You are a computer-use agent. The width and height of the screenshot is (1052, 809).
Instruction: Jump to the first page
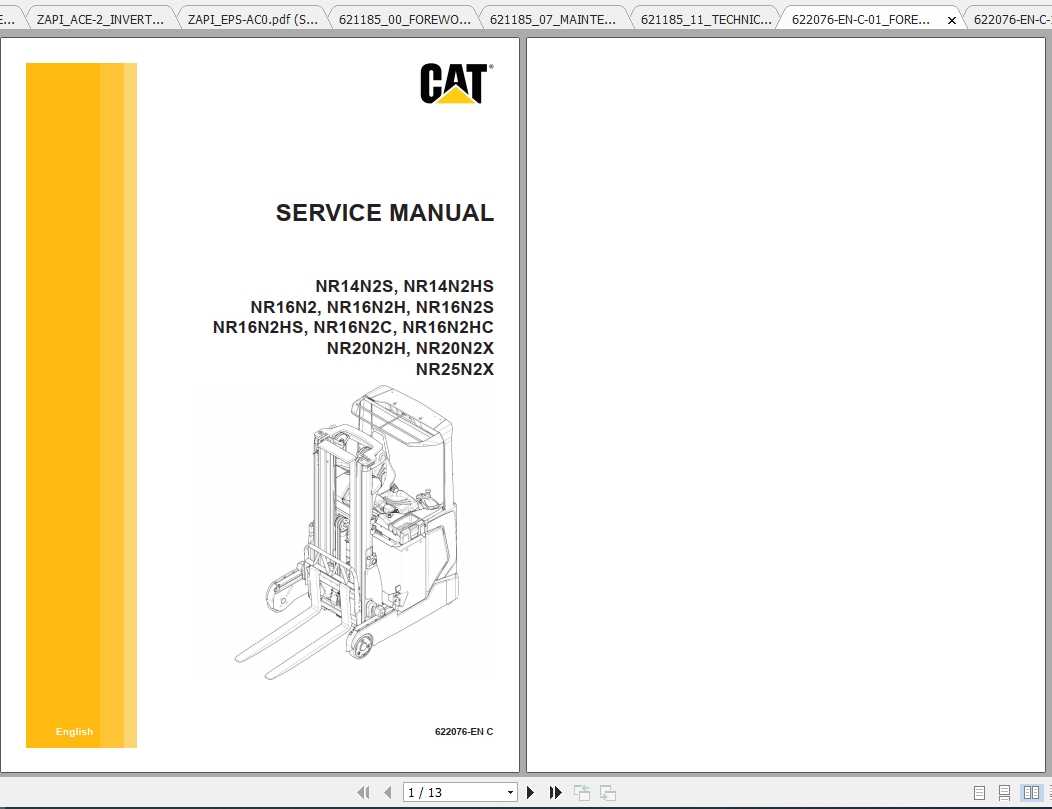(365, 792)
